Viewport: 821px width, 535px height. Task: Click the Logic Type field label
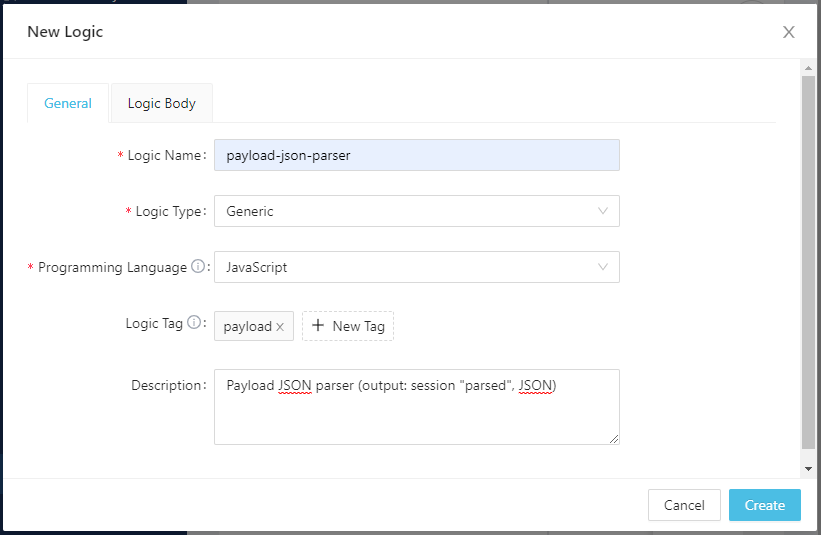(x=169, y=211)
